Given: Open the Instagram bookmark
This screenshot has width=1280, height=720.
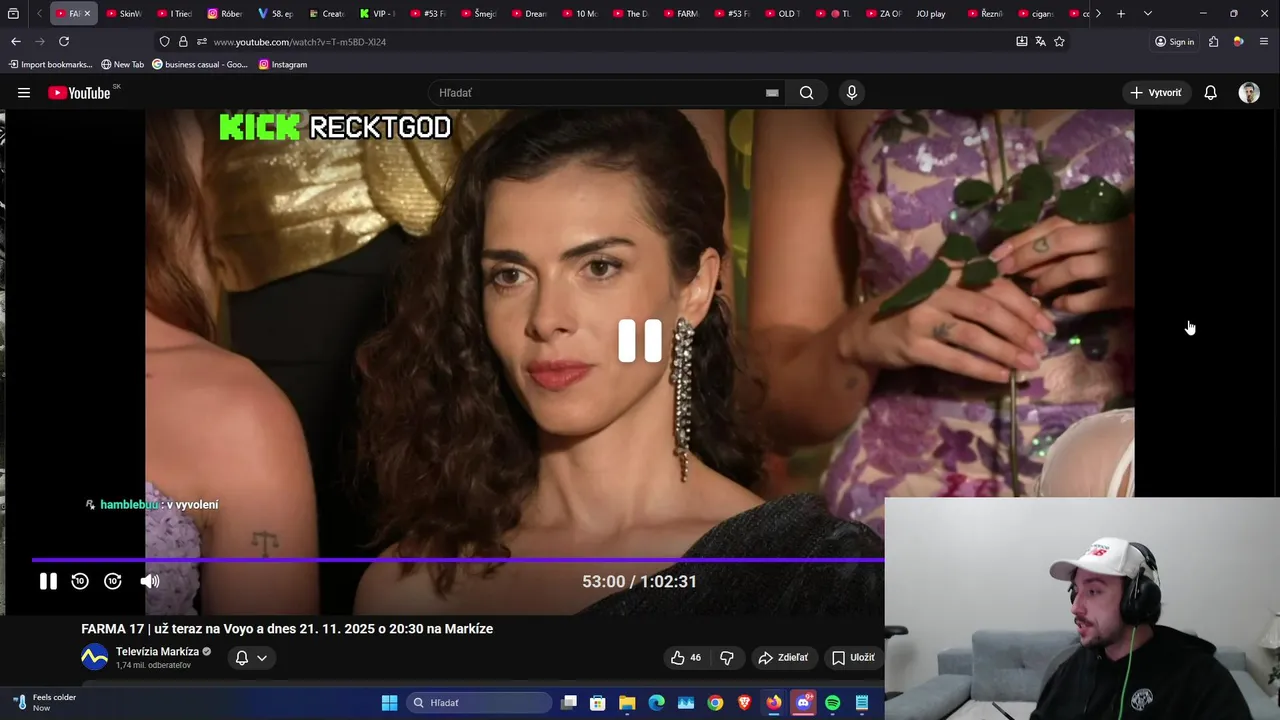Looking at the screenshot, I should 283,64.
